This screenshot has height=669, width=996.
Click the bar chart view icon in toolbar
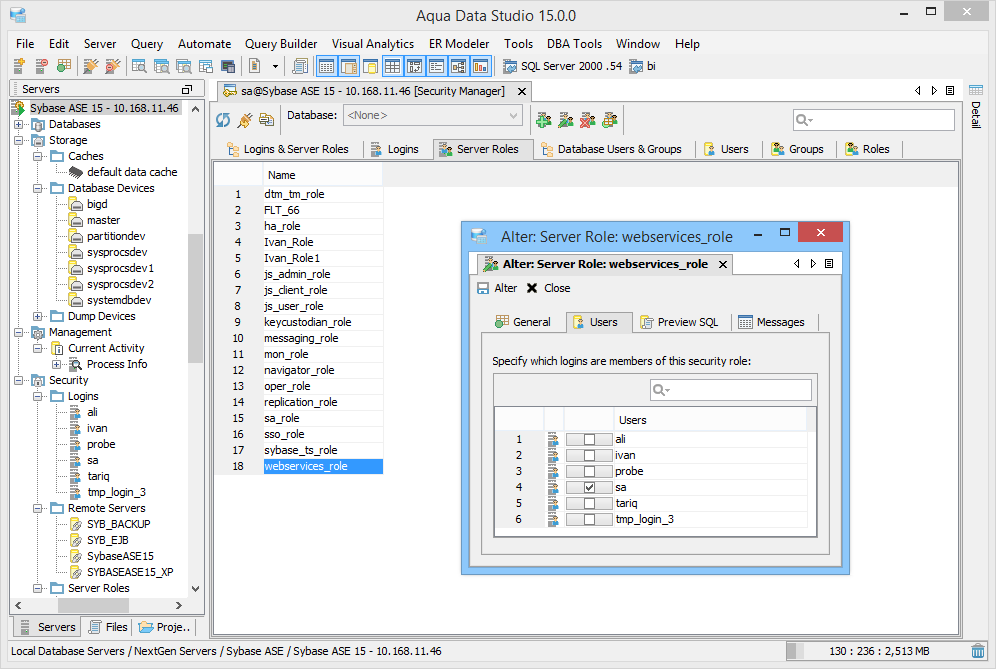point(481,66)
